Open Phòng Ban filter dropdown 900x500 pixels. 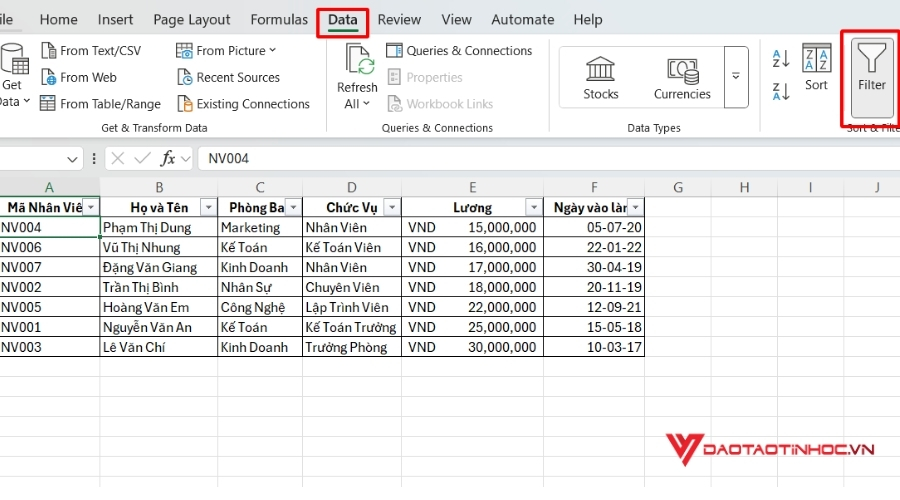pos(293,207)
